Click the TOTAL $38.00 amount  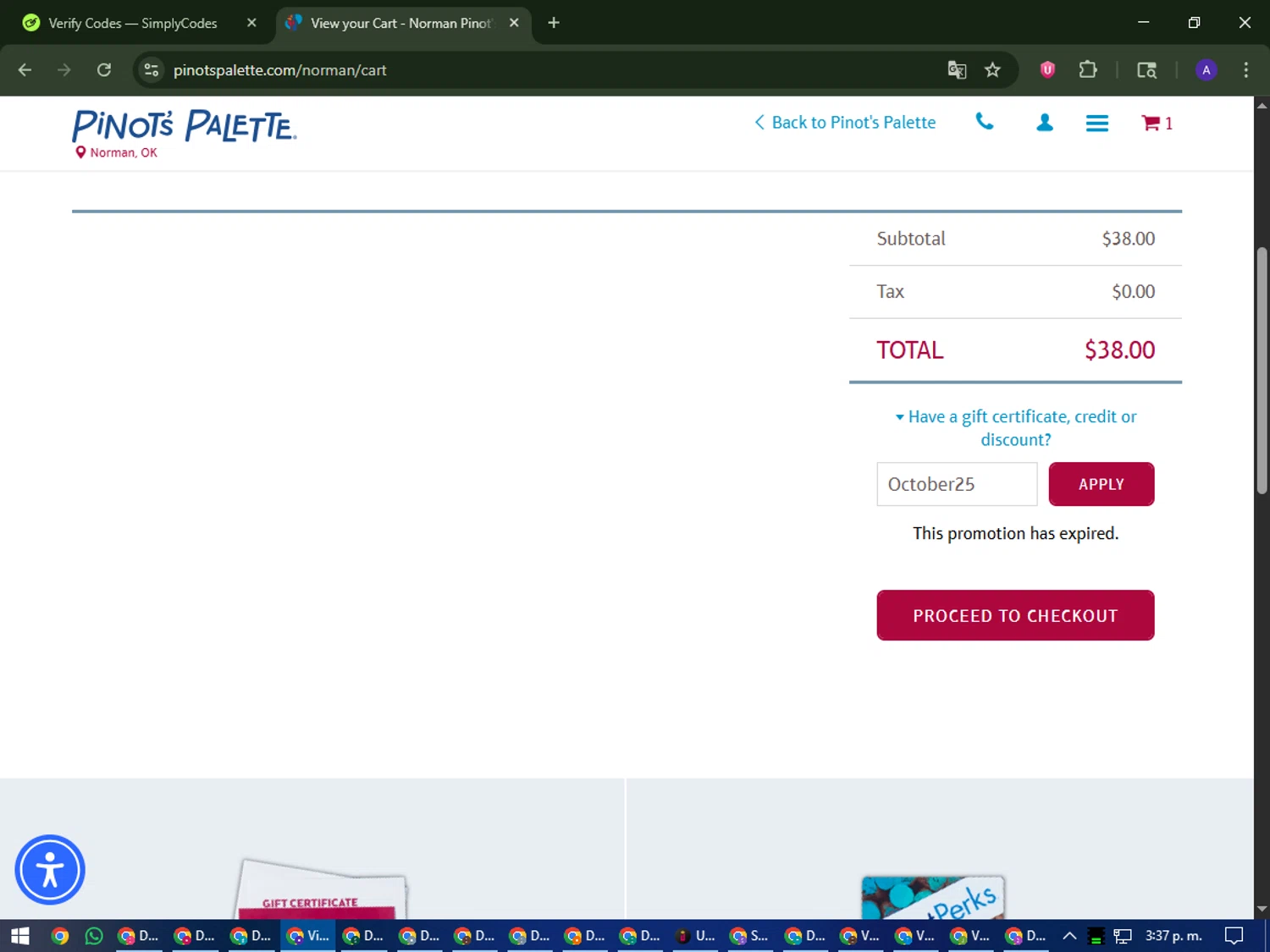coord(1119,350)
